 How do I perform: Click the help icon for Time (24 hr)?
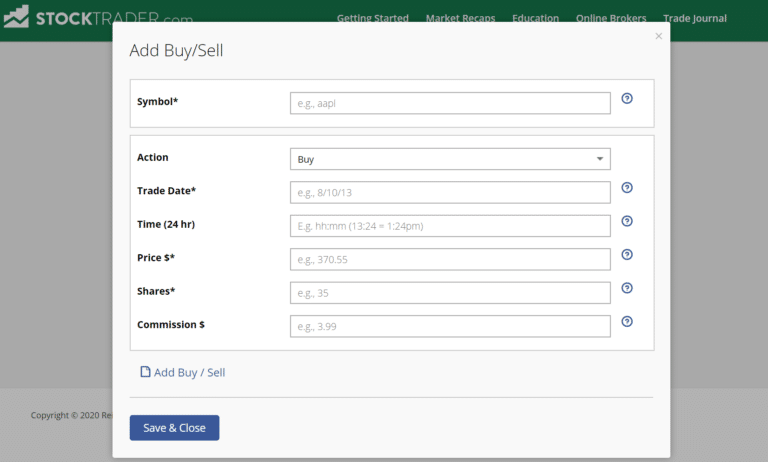(627, 221)
